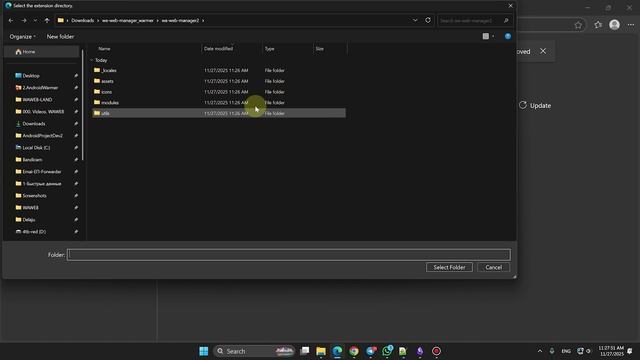Open Telegram from the taskbar
The width and height of the screenshot is (640, 360).
[371, 351]
